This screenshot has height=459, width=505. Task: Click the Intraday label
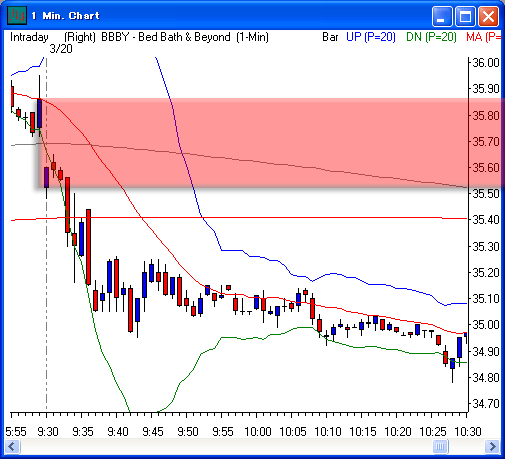pyautogui.click(x=29, y=37)
